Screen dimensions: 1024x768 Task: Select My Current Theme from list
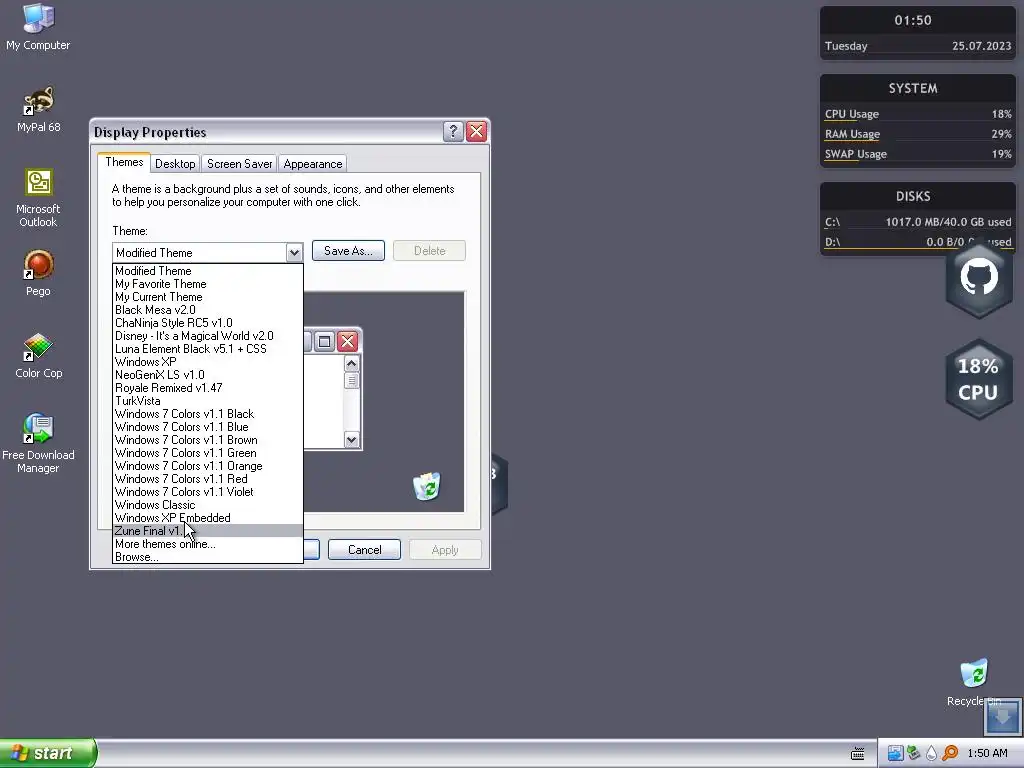click(x=208, y=296)
